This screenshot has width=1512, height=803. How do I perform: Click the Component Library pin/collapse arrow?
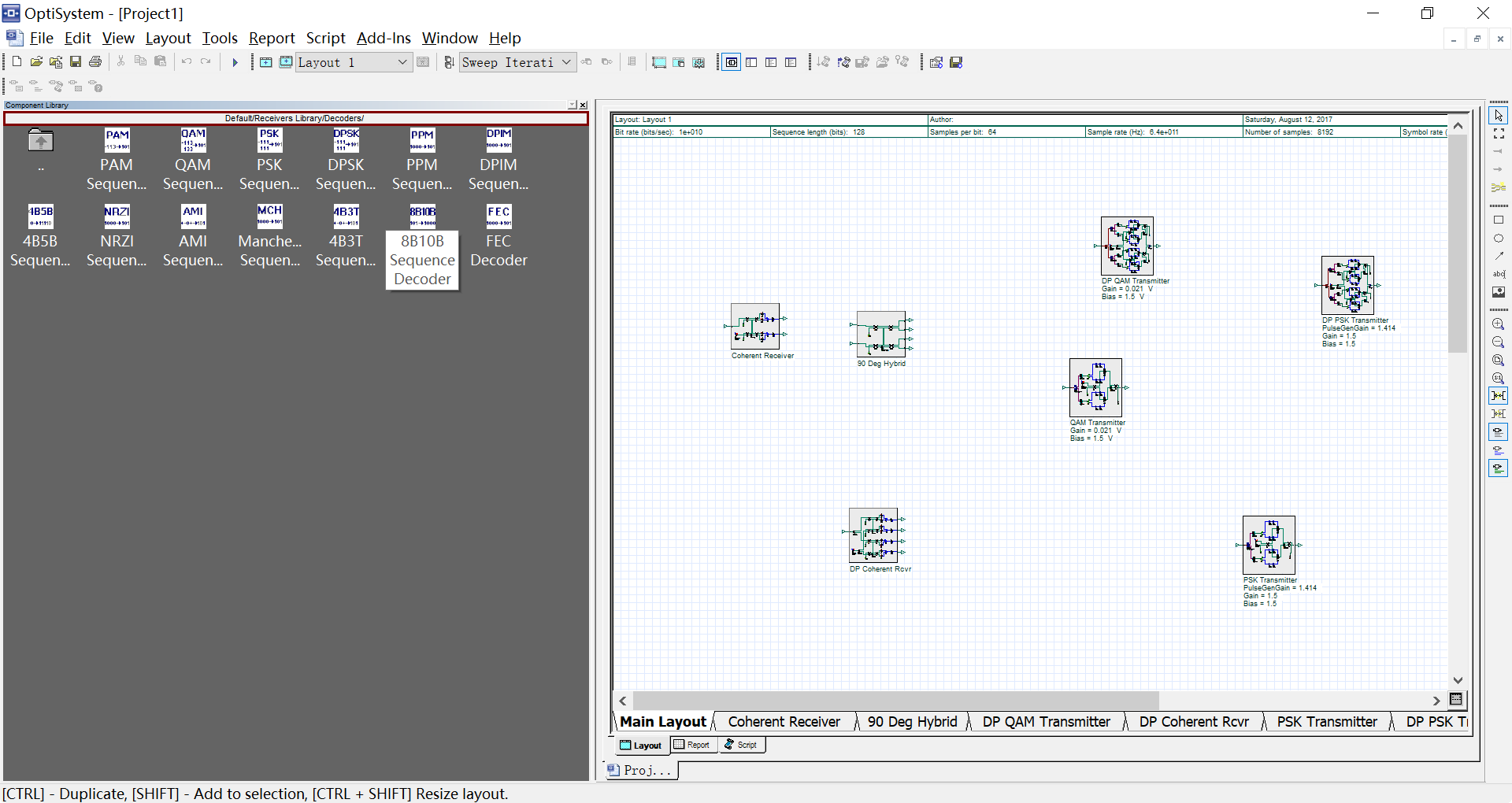[x=573, y=105]
